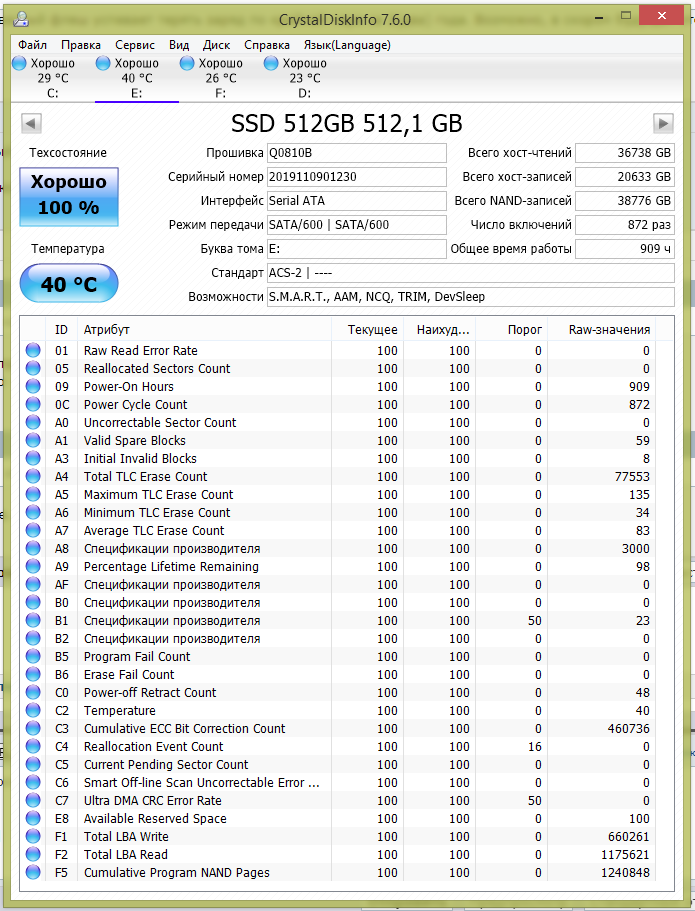The height and width of the screenshot is (911, 695).
Task: Click the Стандарт field ACS-2
Action: coord(471,272)
